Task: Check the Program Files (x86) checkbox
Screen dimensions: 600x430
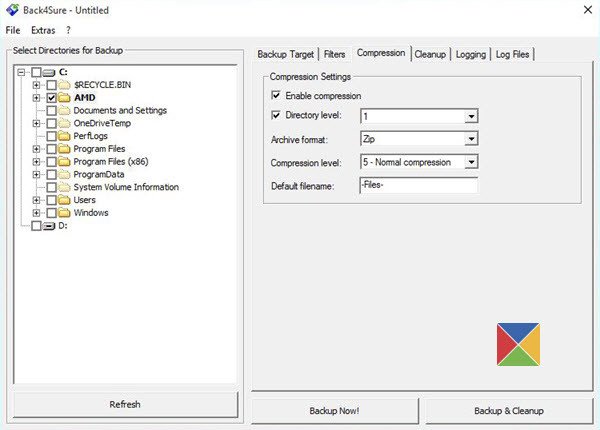Action: (x=52, y=162)
